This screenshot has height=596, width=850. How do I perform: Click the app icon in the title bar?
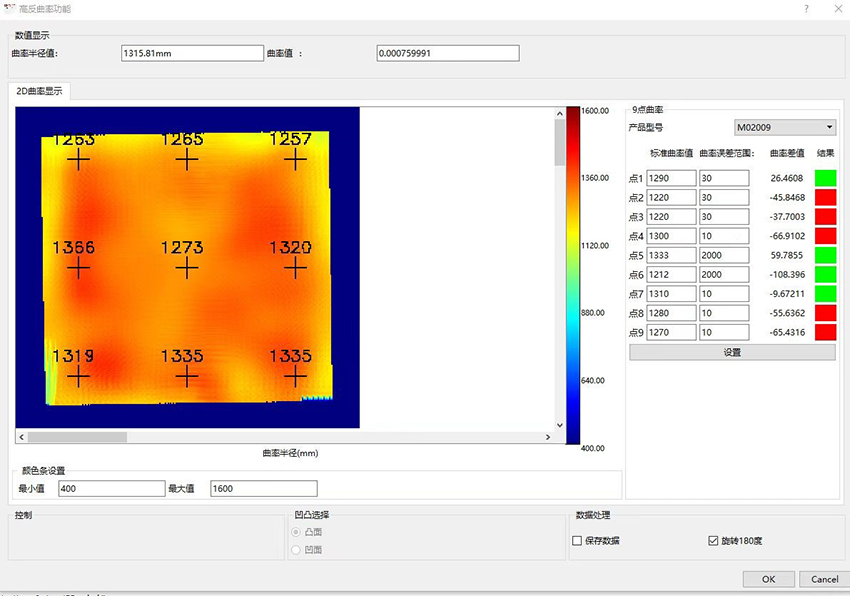coord(10,8)
